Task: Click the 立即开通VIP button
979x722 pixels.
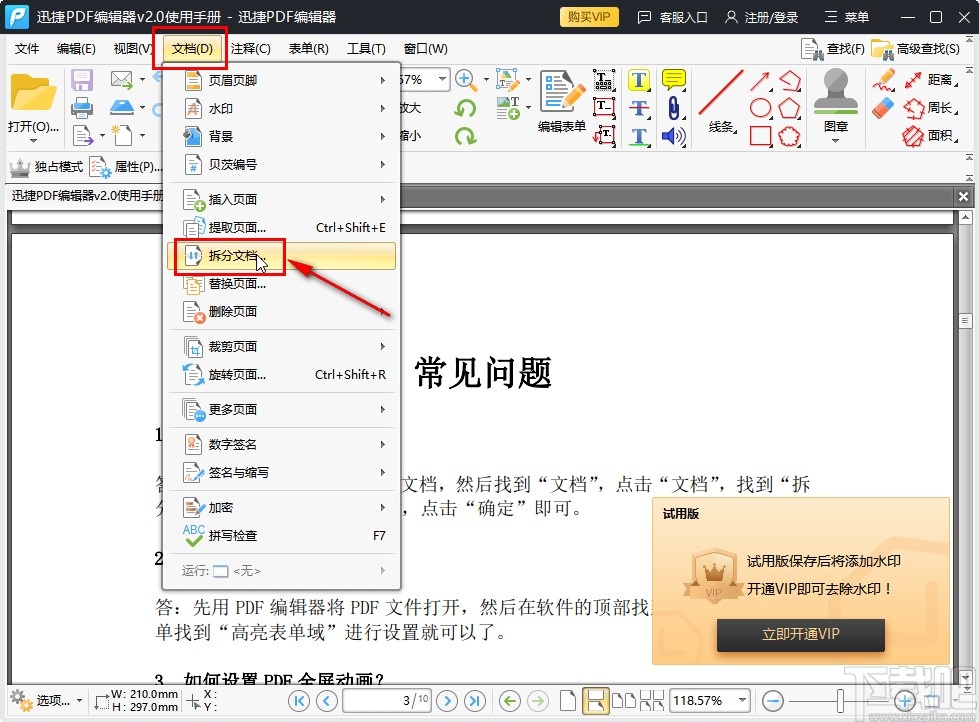Action: click(x=800, y=635)
